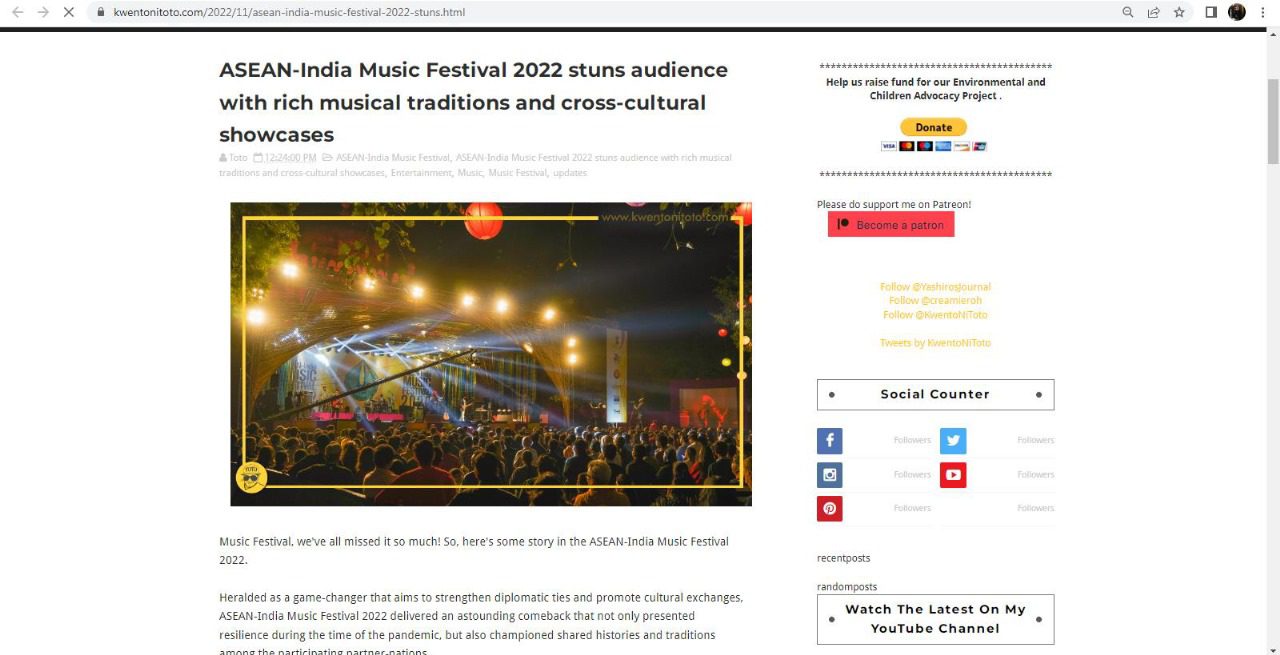Click the festival concert photo

click(491, 354)
